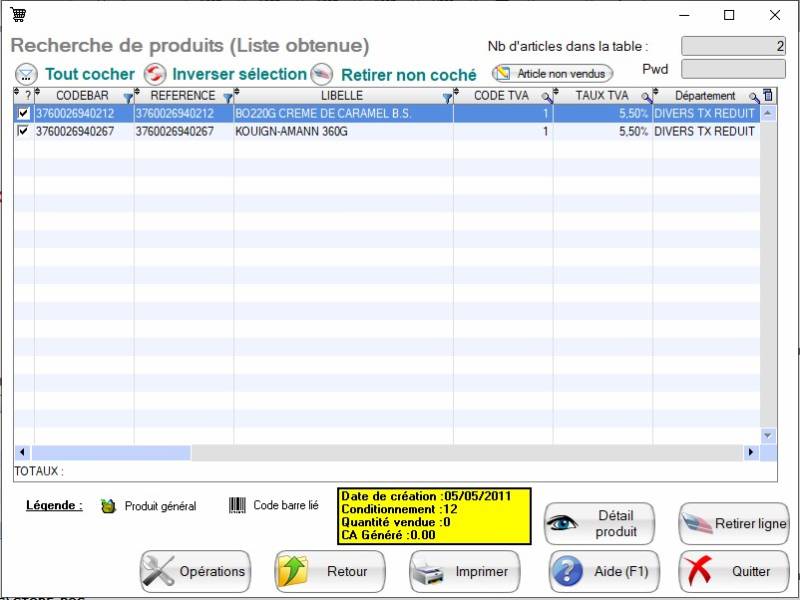Click the horizontal scrollbar right arrow
This screenshot has width=800, height=600.
(750, 453)
